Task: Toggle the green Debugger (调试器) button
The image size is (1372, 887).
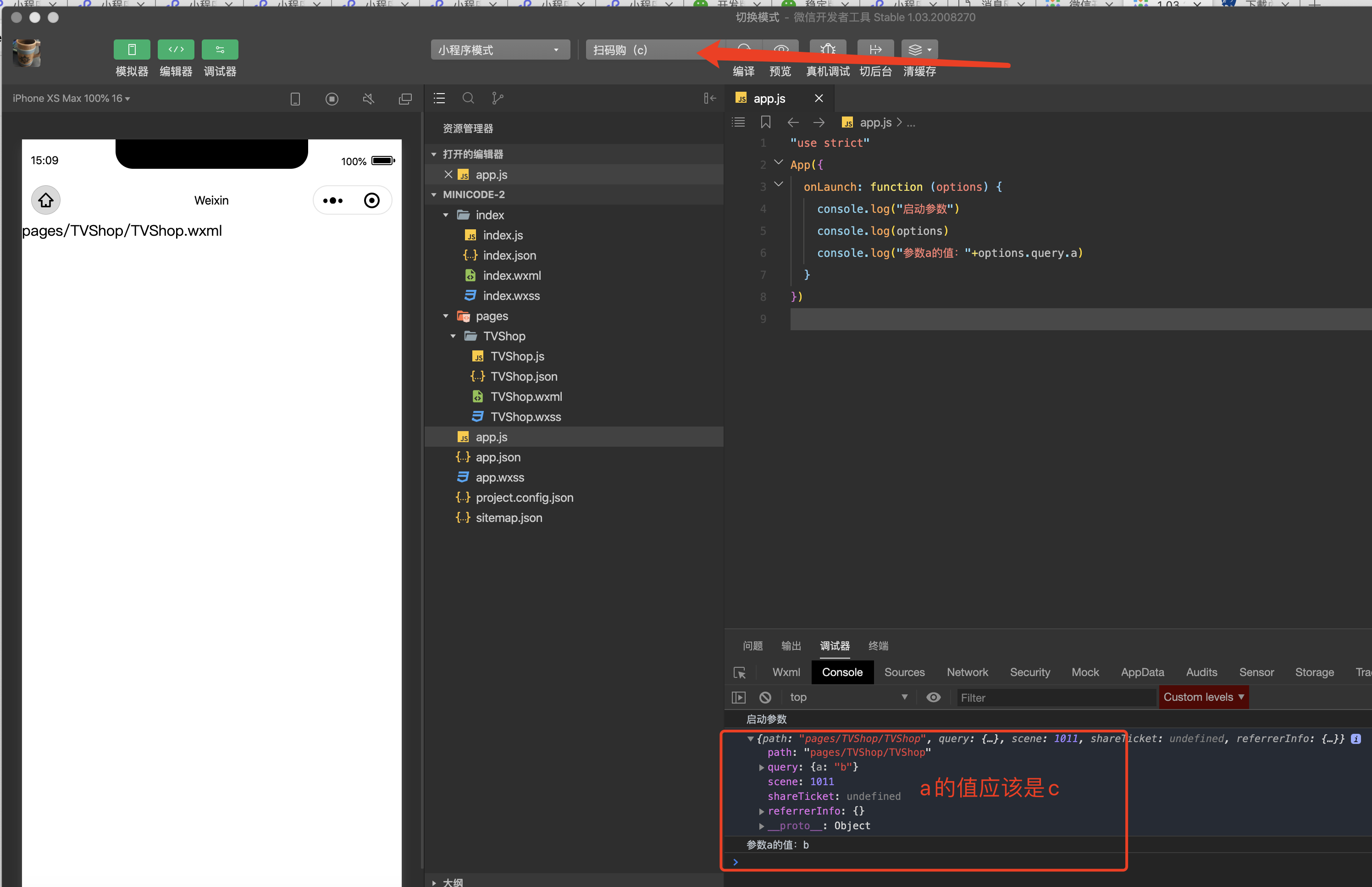Action: 219,50
